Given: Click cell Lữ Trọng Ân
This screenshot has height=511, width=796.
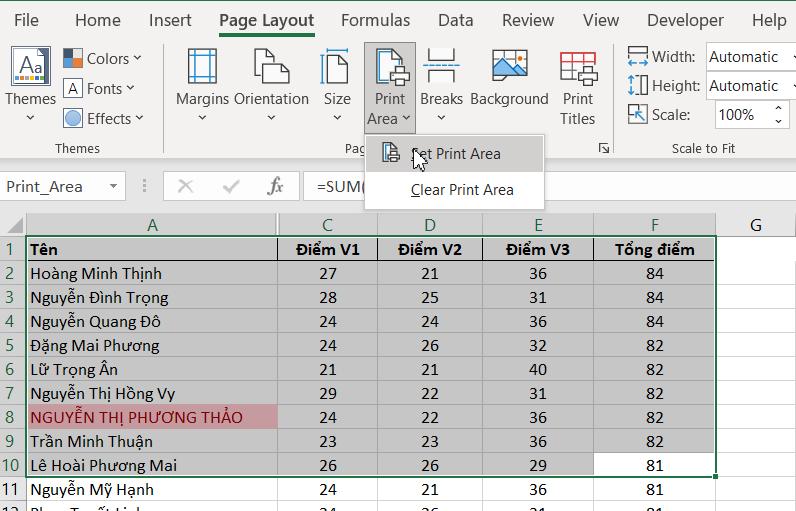Looking at the screenshot, I should (x=152, y=369).
